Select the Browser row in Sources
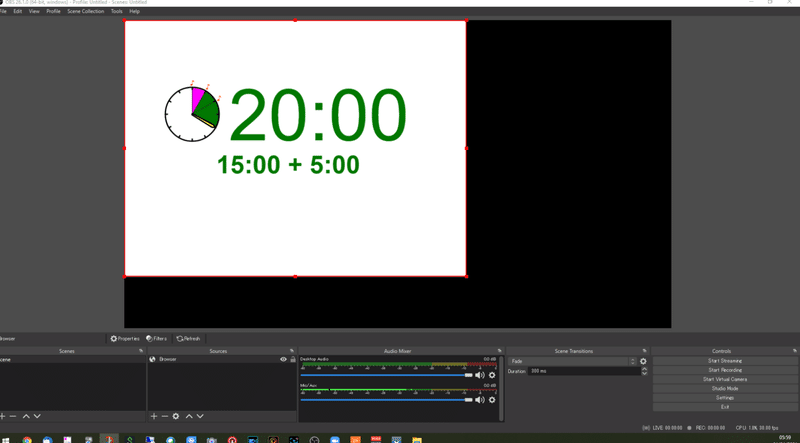Screen dimensions: 800x443 pyautogui.click(x=222, y=359)
